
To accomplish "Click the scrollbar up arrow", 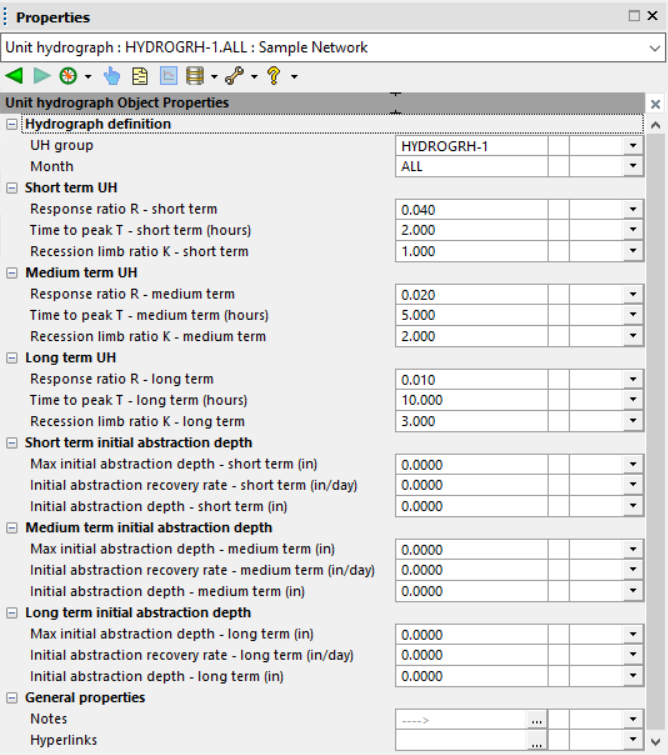I will coord(655,125).
